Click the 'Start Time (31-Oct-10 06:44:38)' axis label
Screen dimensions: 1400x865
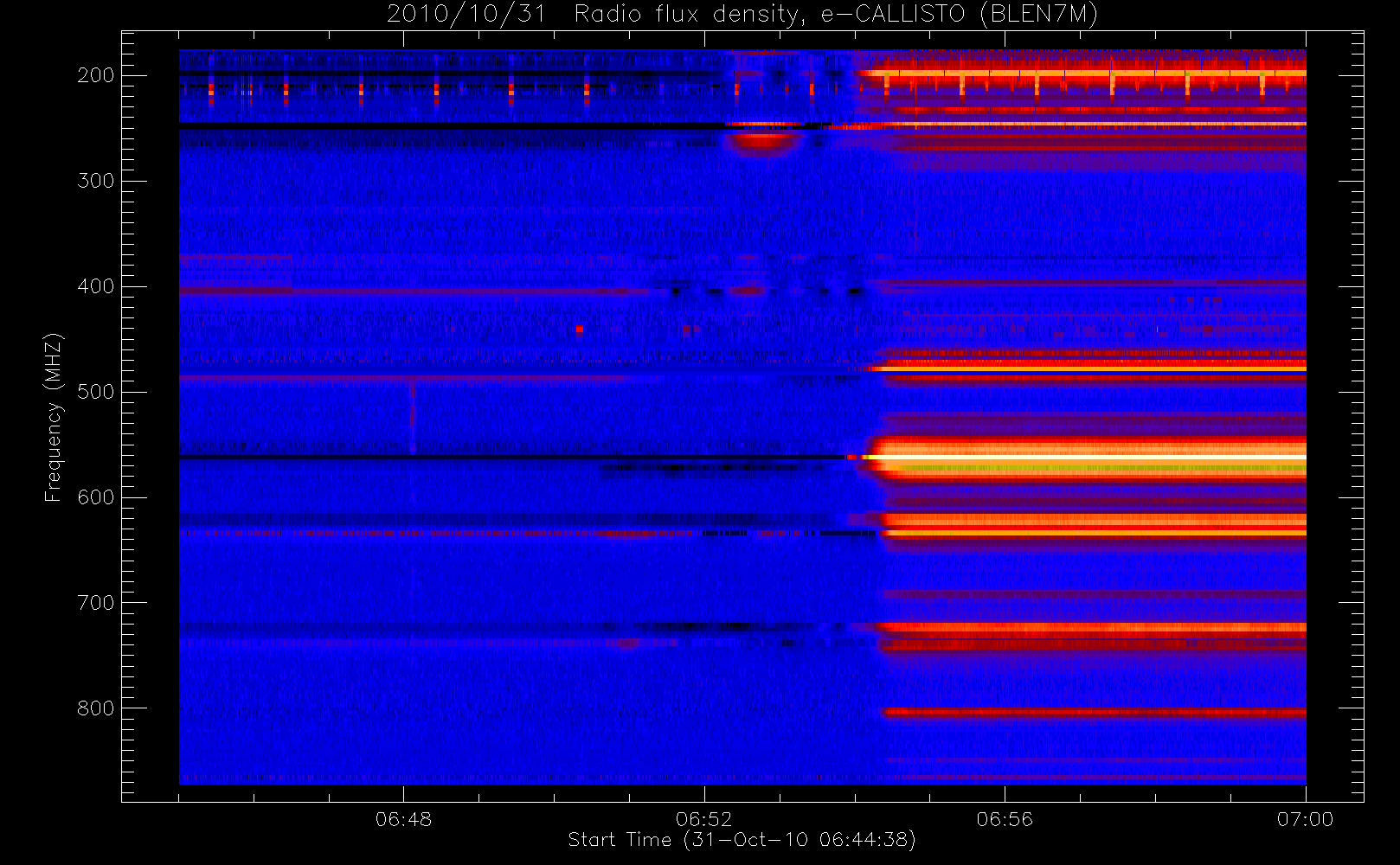pyautogui.click(x=742, y=840)
